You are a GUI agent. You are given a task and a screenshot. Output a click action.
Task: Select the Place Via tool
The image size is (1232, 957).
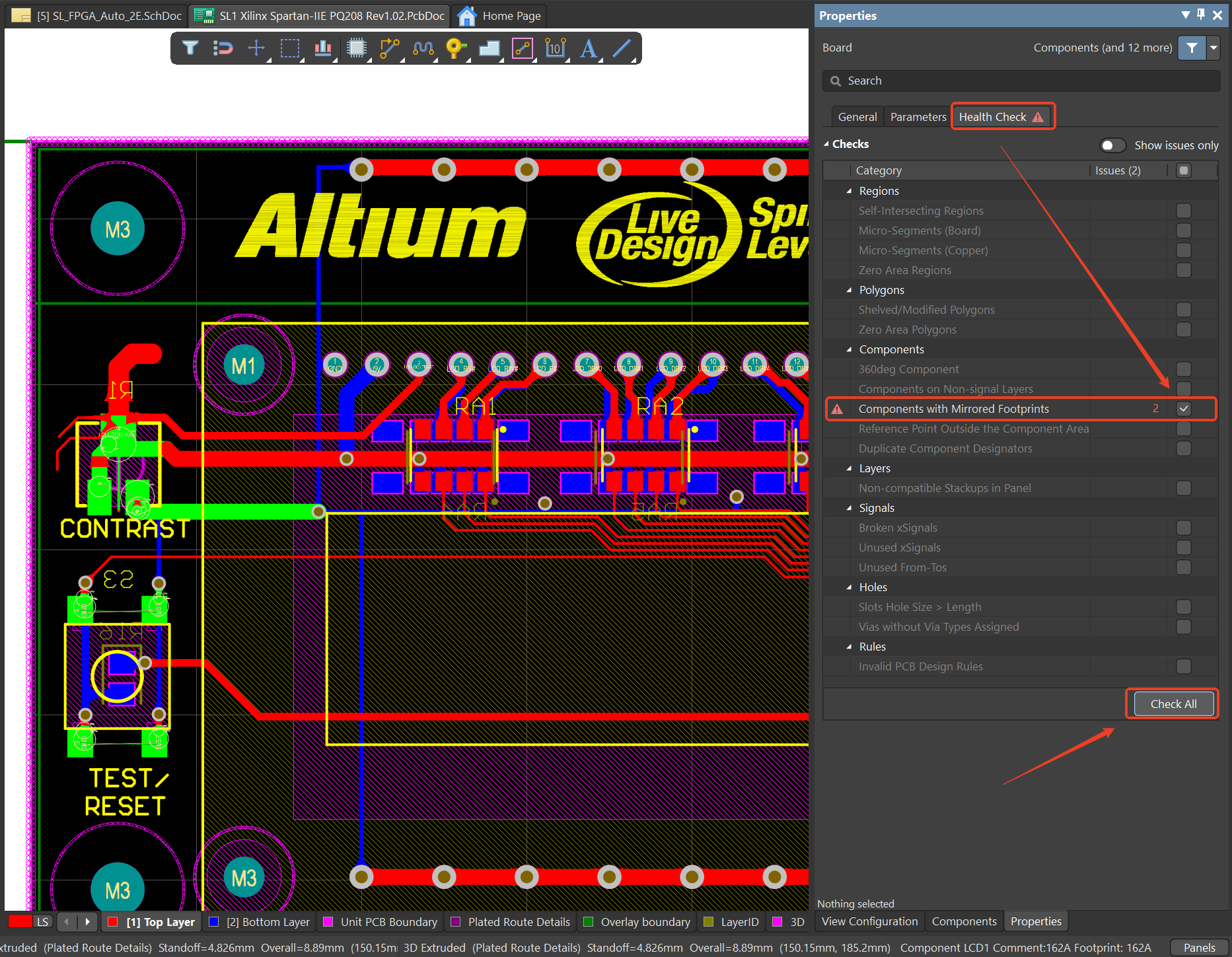(x=456, y=48)
